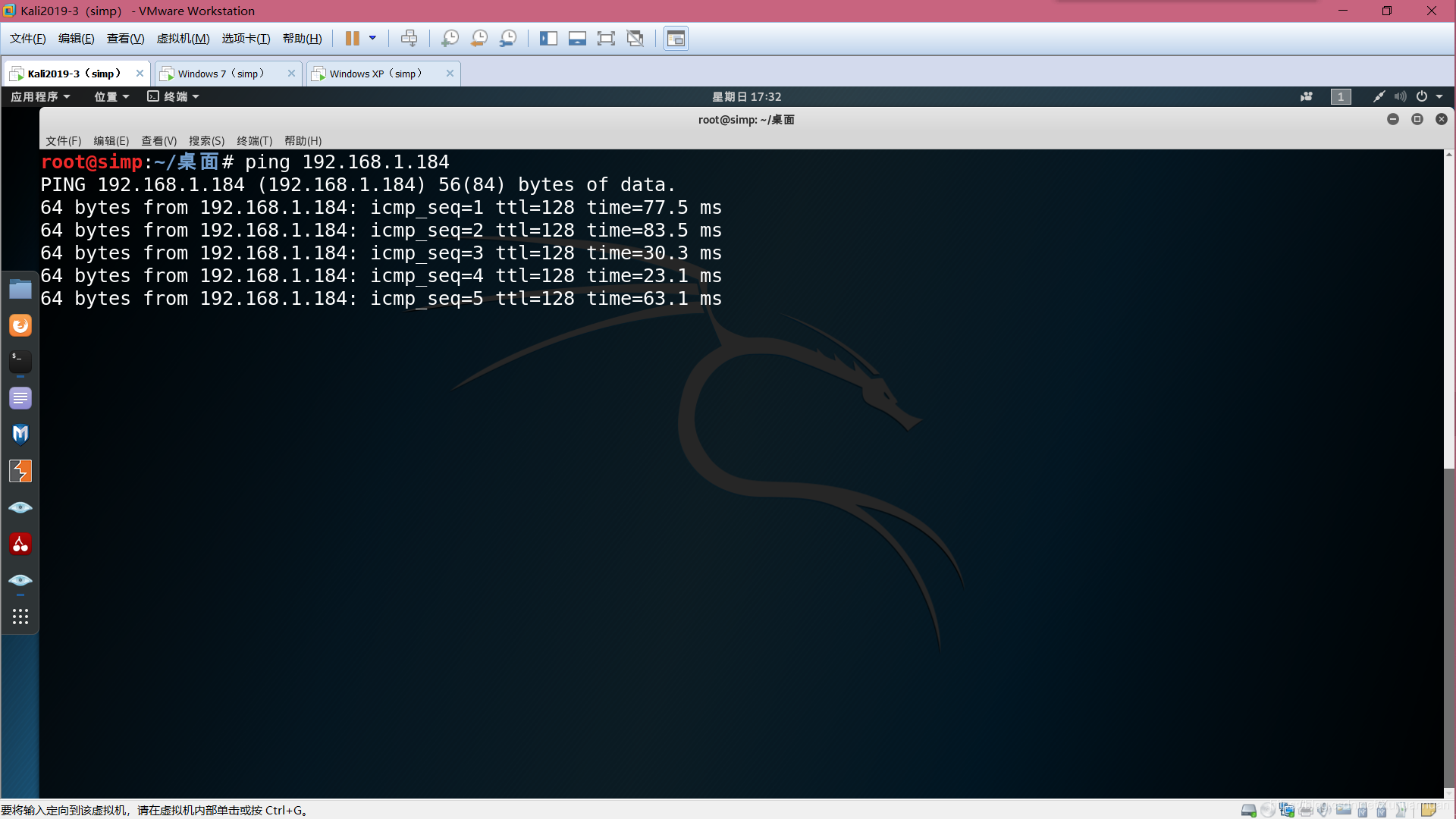Launch Cherrytree from the dock
Screen dimensions: 1456x819
(20, 544)
